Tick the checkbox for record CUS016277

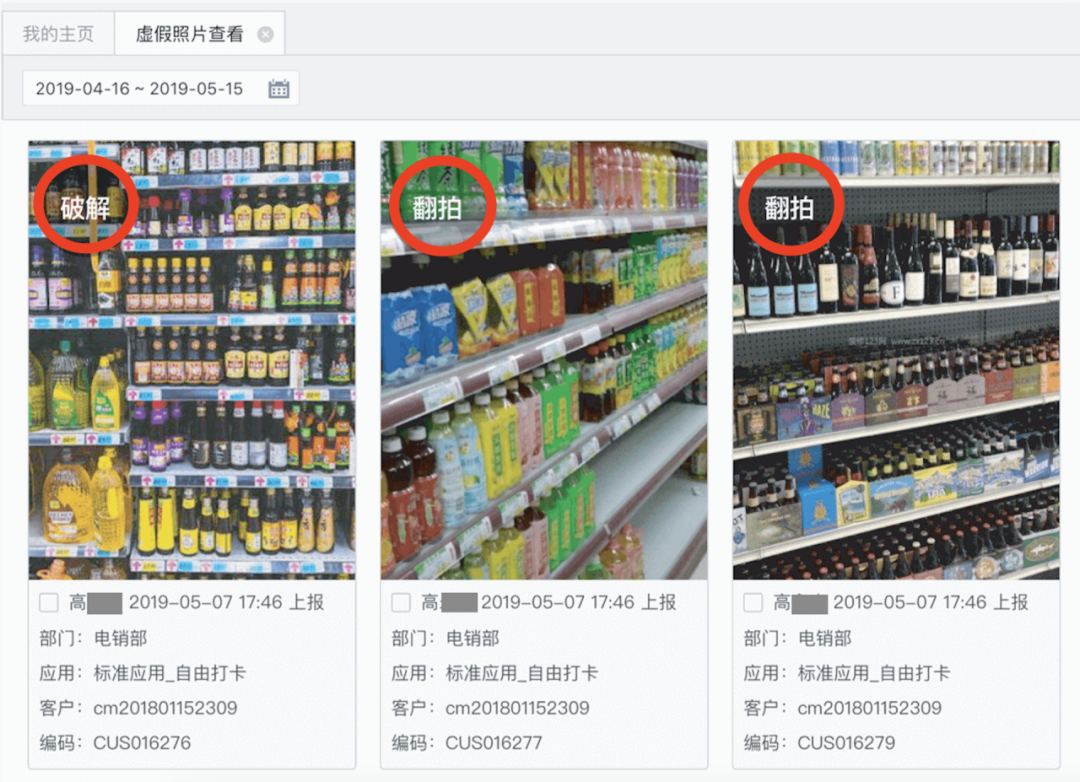point(401,603)
